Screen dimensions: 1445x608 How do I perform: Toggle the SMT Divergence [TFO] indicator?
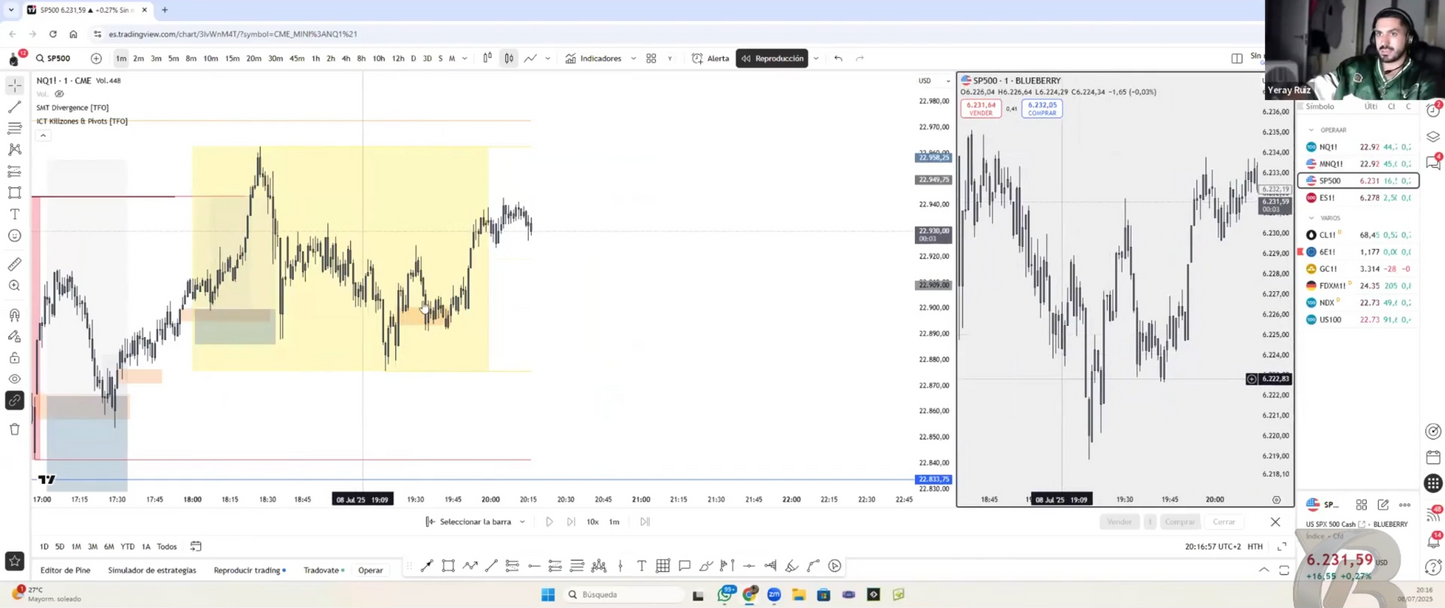(x=72, y=107)
